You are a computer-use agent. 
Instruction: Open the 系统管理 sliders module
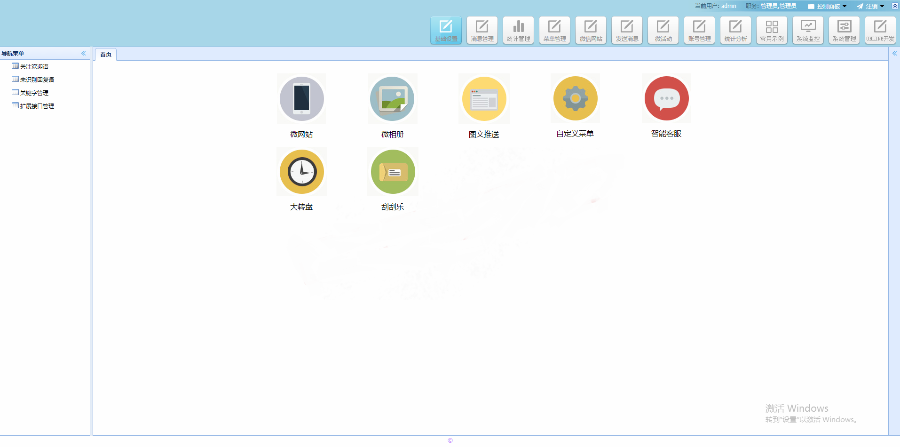[844, 30]
